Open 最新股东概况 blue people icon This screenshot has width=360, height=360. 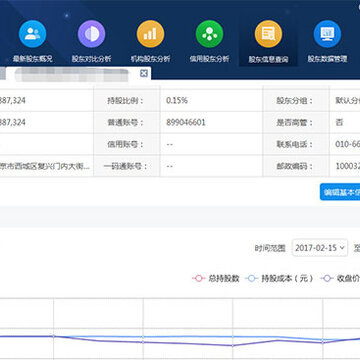coord(32,34)
